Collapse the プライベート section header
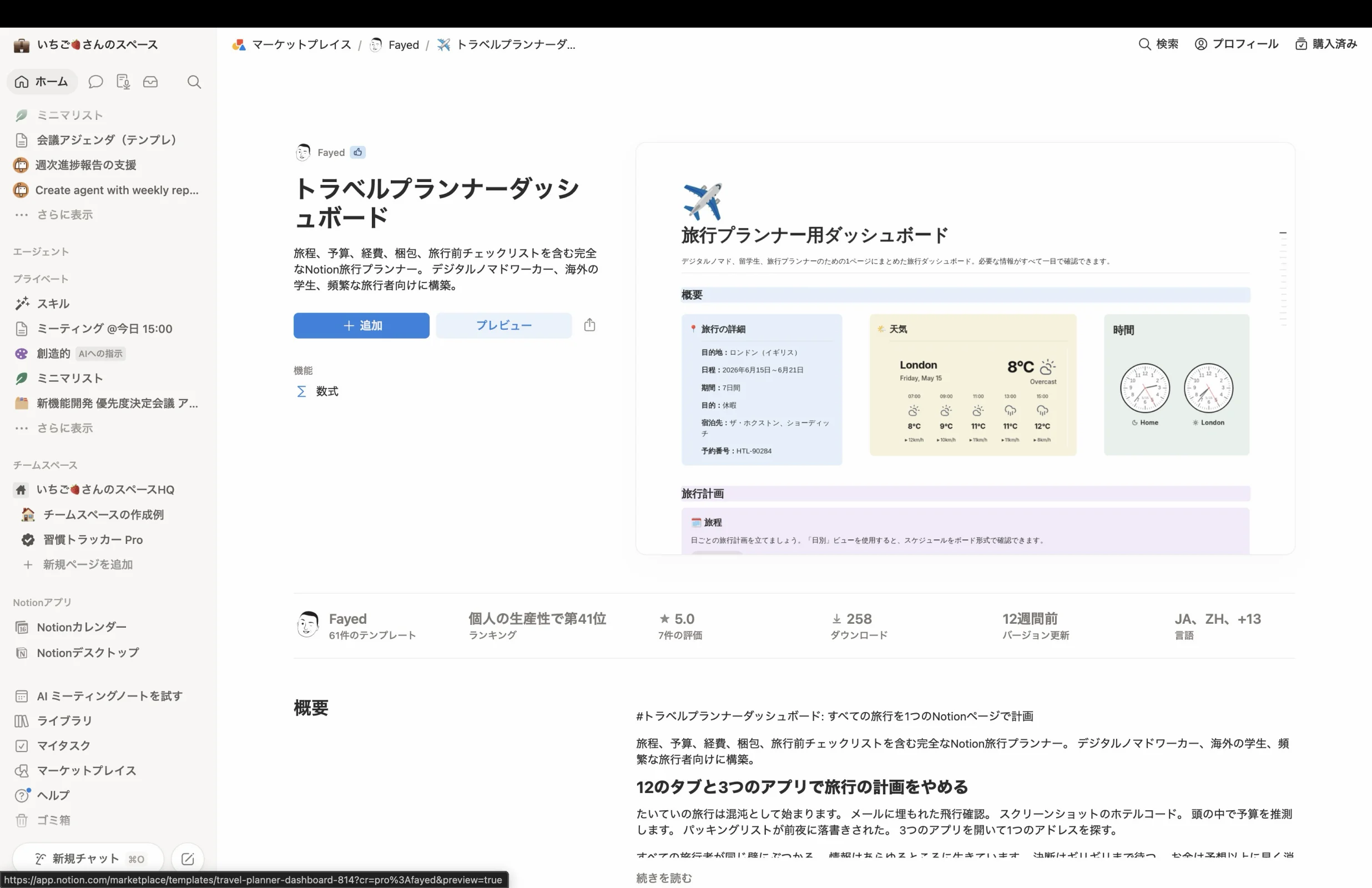Viewport: 1372px width, 888px height. pyautogui.click(x=41, y=279)
